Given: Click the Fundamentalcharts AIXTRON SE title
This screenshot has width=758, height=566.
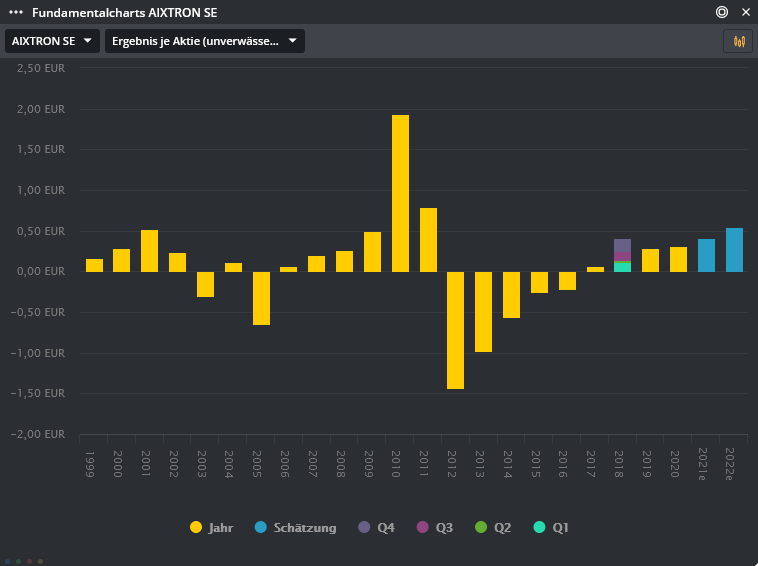Looking at the screenshot, I should click(125, 13).
